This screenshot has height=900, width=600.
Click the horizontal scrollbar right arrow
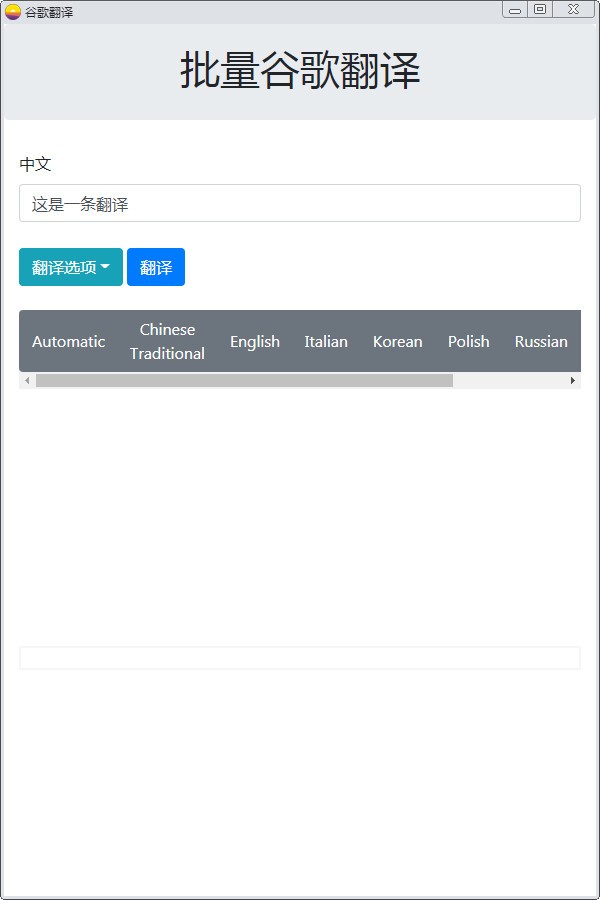pos(572,381)
